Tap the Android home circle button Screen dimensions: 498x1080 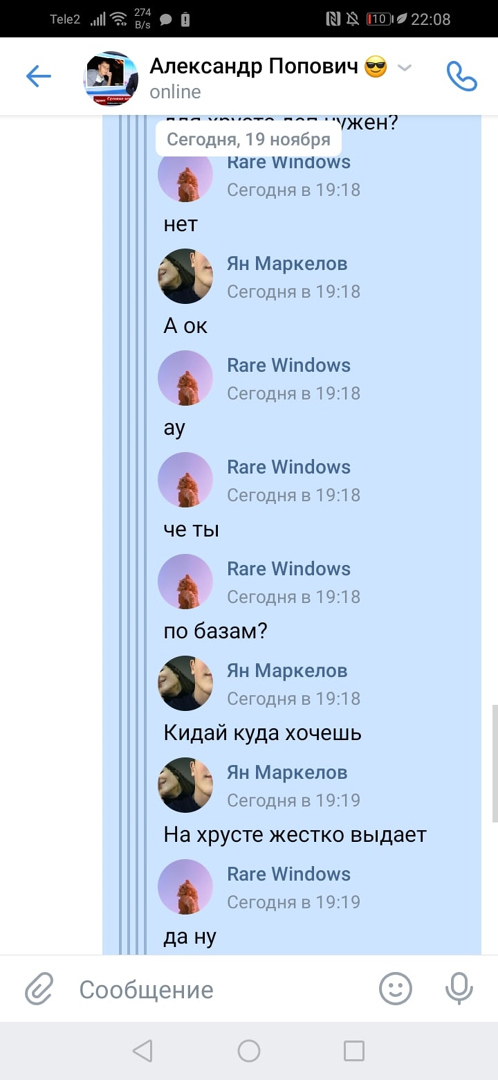click(249, 1050)
